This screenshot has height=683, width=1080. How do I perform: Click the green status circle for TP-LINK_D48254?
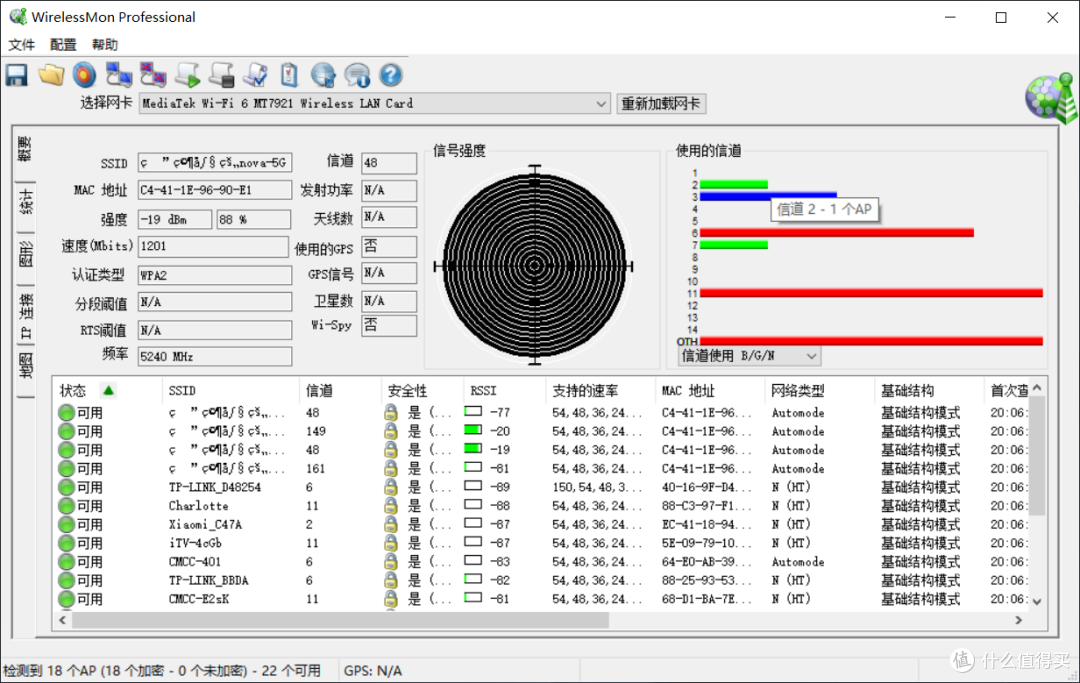[66, 487]
